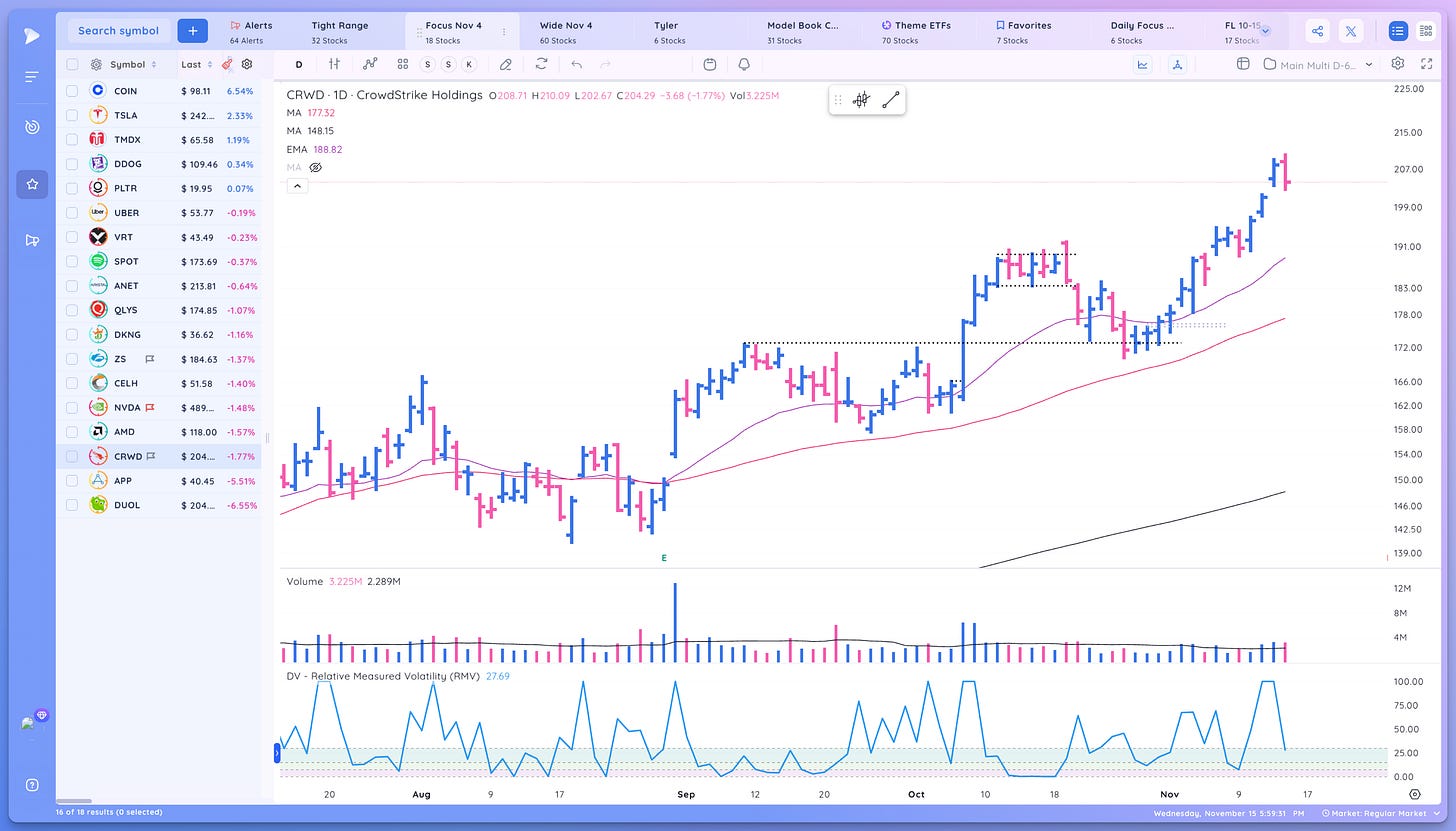Select the PLTR watchlist row
The height and width of the screenshot is (831, 1456).
[x=160, y=188]
